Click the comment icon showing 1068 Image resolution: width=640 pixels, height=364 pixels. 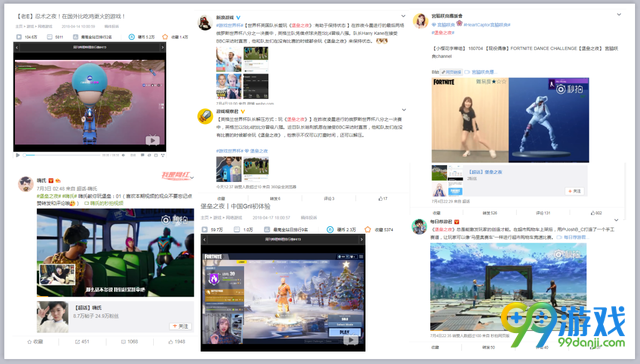pos(129,342)
